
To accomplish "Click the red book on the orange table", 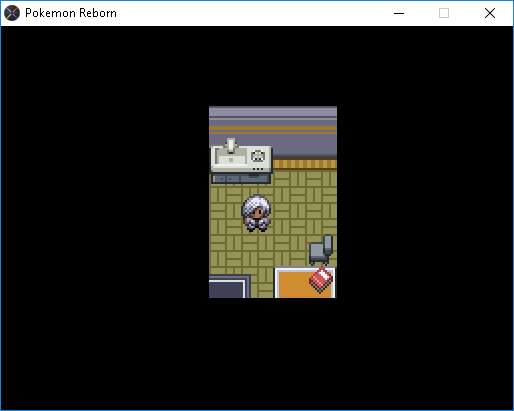I will (321, 280).
